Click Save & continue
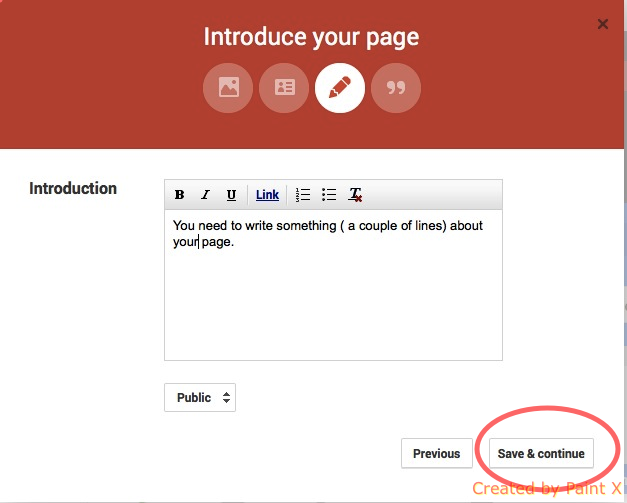627x503 pixels. coord(541,453)
